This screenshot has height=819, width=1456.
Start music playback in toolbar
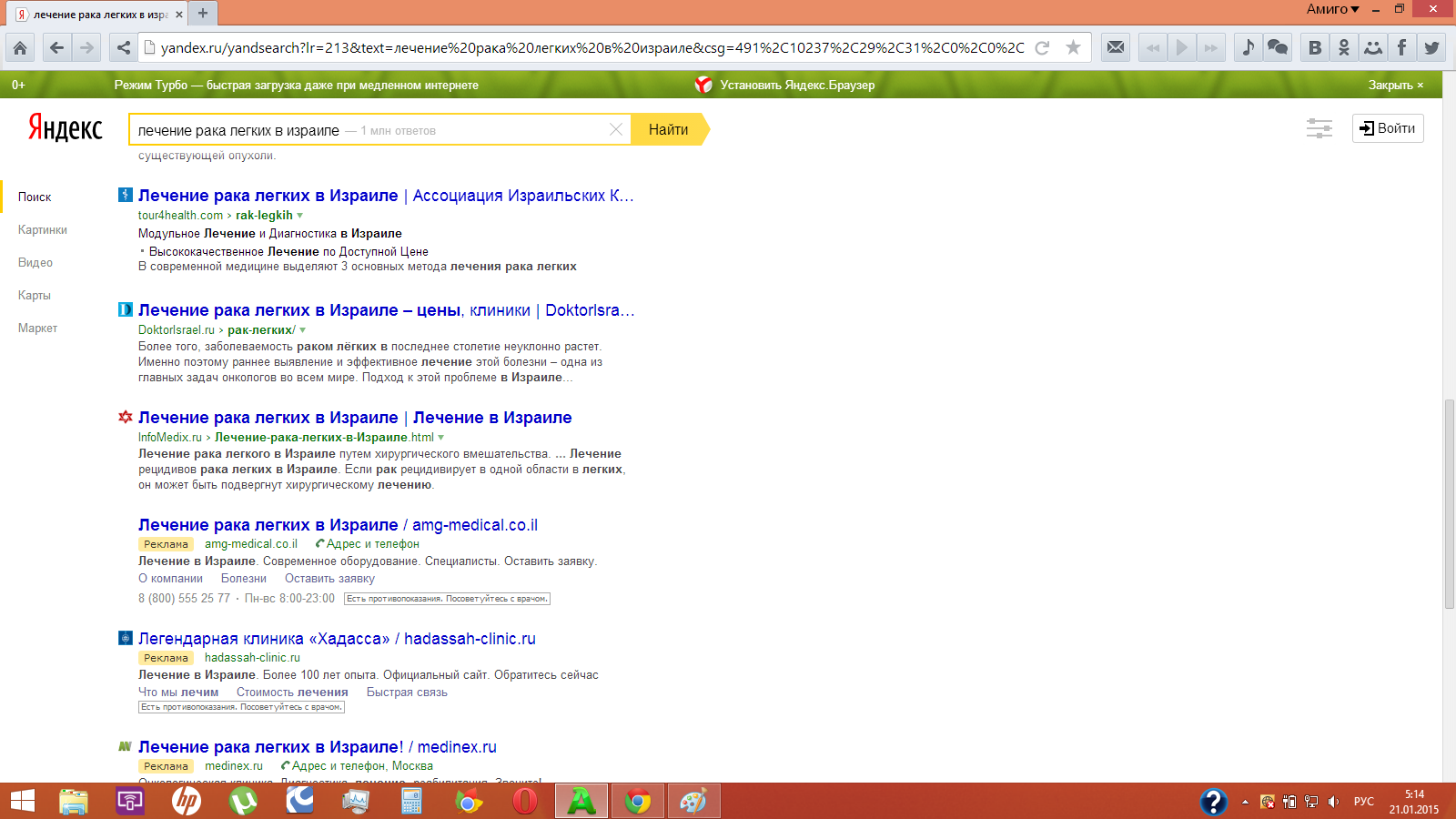click(1181, 47)
